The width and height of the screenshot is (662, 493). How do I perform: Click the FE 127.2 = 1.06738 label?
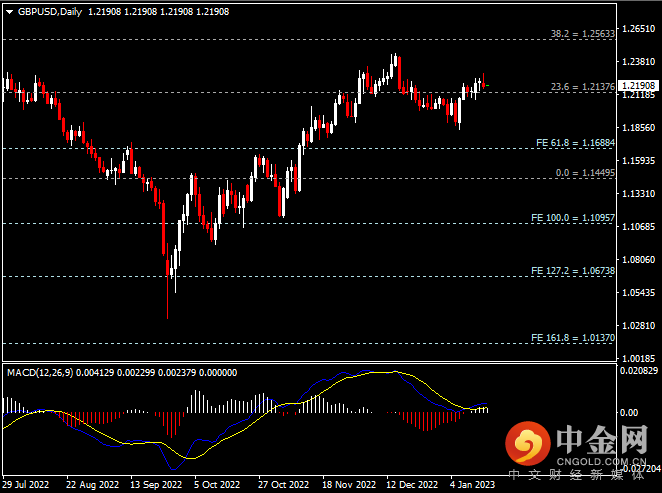click(x=573, y=270)
